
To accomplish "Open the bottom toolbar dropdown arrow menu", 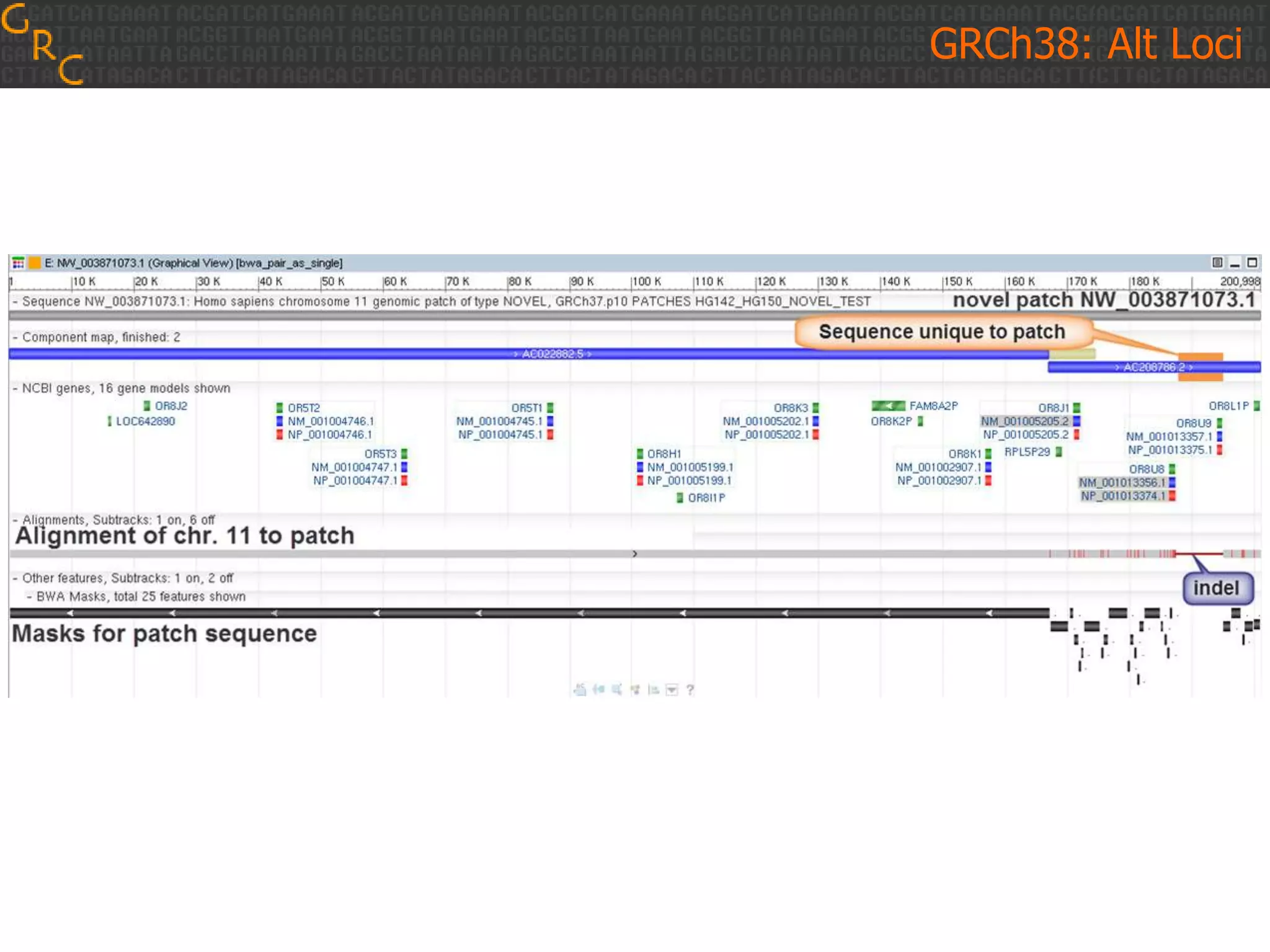I will (672, 690).
